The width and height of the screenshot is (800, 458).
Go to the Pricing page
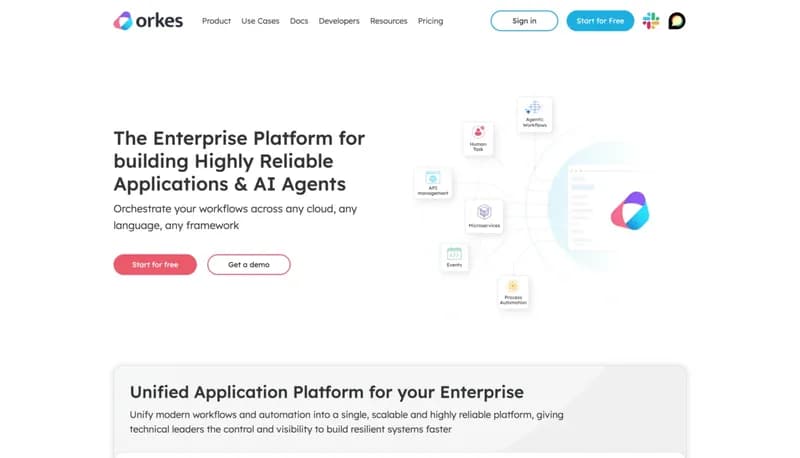tap(430, 21)
